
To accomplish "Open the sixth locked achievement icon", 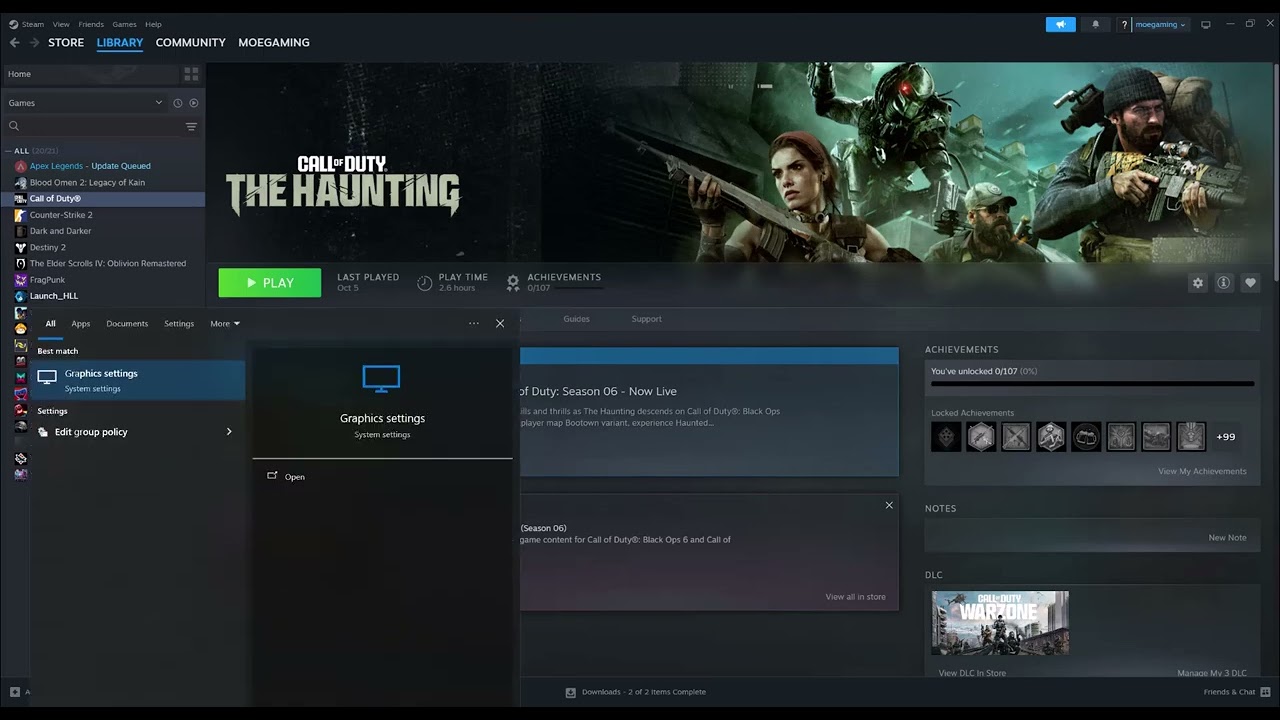I will (x=1121, y=437).
